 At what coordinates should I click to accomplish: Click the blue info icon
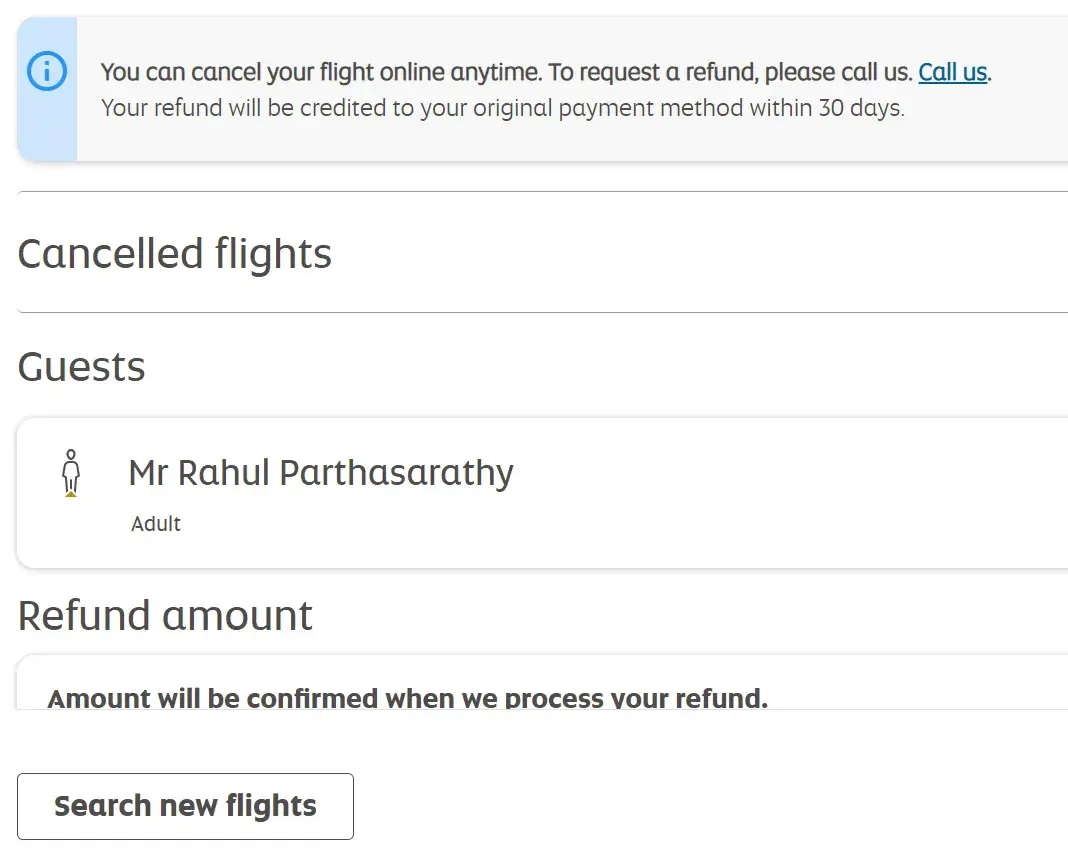coord(47,72)
